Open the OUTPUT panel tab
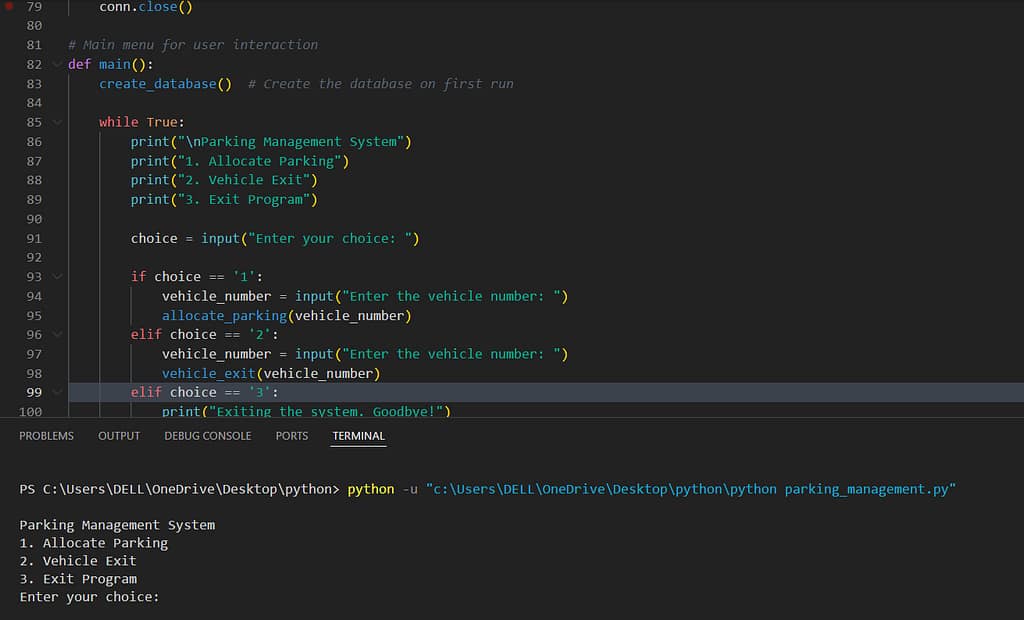Image resolution: width=1024 pixels, height=620 pixels. pos(118,435)
